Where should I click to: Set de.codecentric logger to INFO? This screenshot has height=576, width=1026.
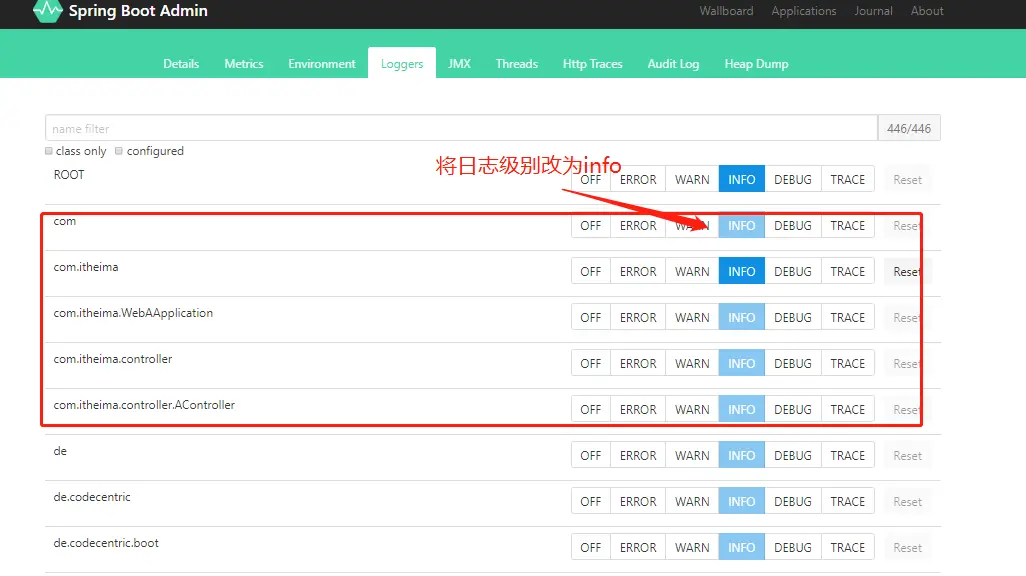741,501
